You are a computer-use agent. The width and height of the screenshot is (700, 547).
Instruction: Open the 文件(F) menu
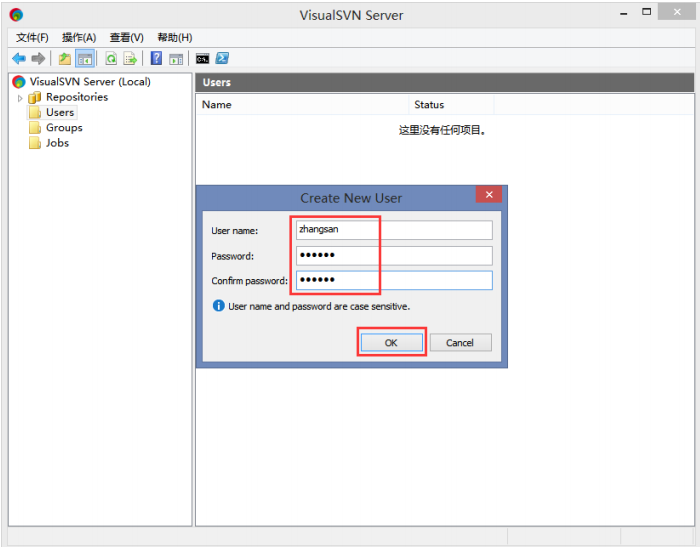(x=32, y=38)
